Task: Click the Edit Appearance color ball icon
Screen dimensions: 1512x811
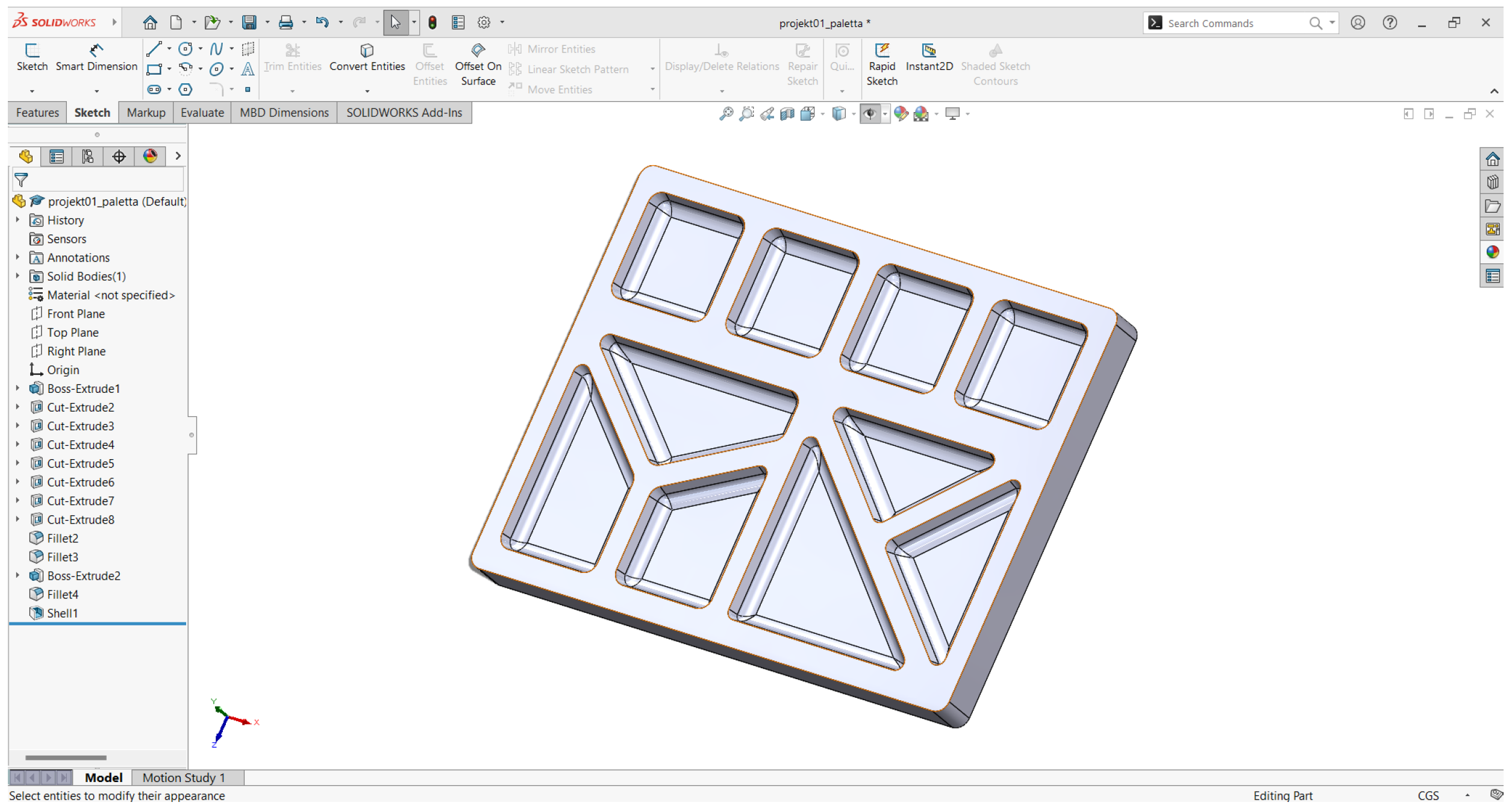Action: point(901,114)
